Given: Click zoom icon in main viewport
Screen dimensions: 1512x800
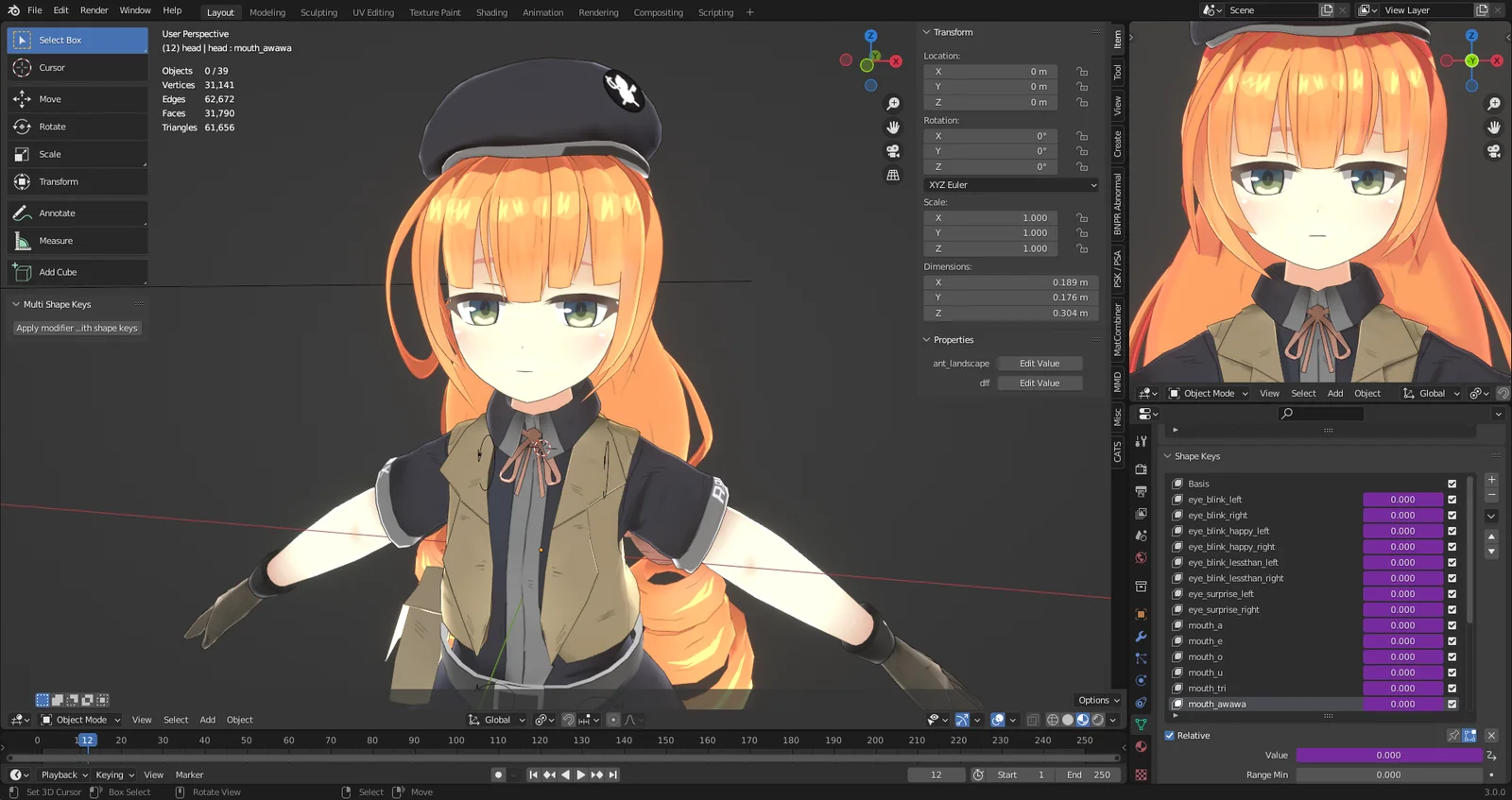Looking at the screenshot, I should coord(893,104).
